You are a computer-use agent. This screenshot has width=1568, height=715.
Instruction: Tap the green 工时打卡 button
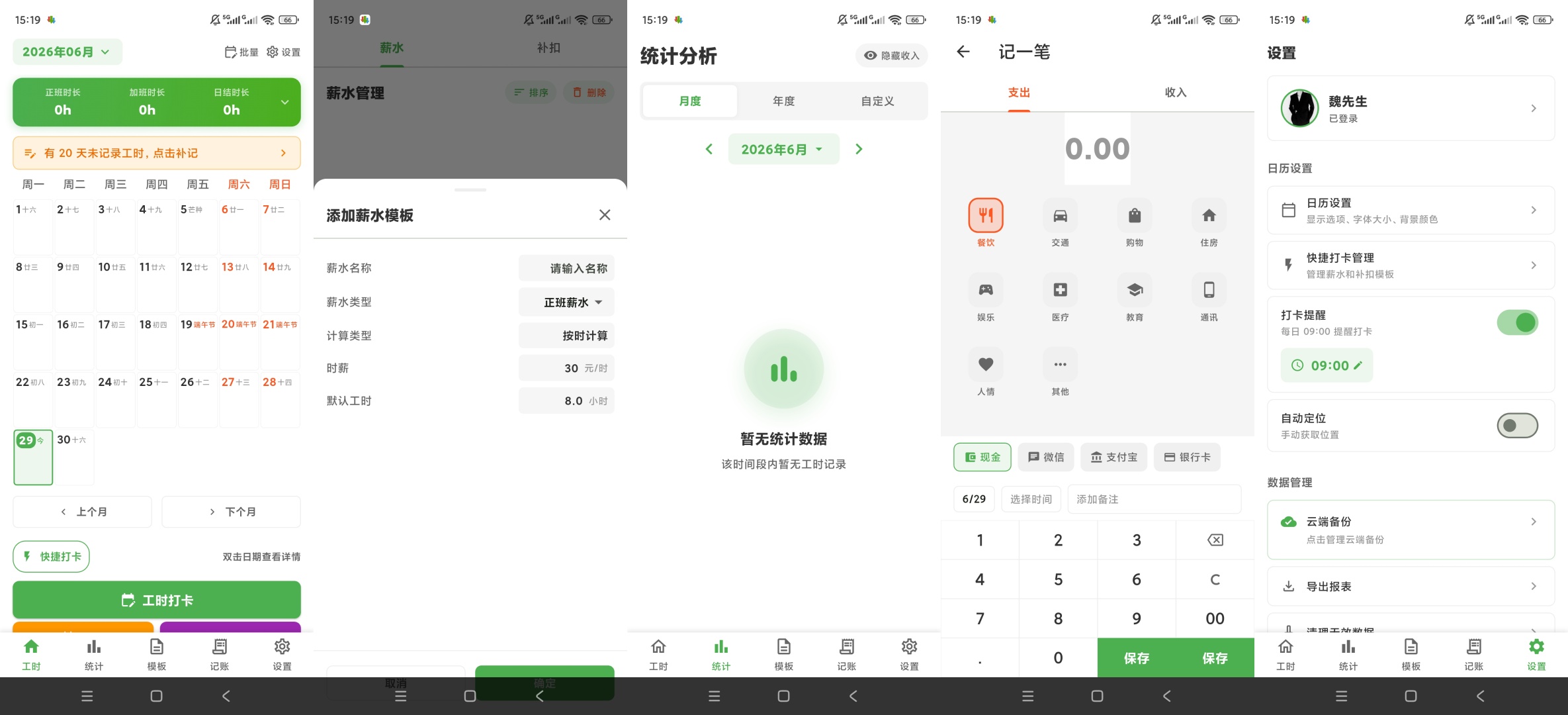click(x=157, y=600)
